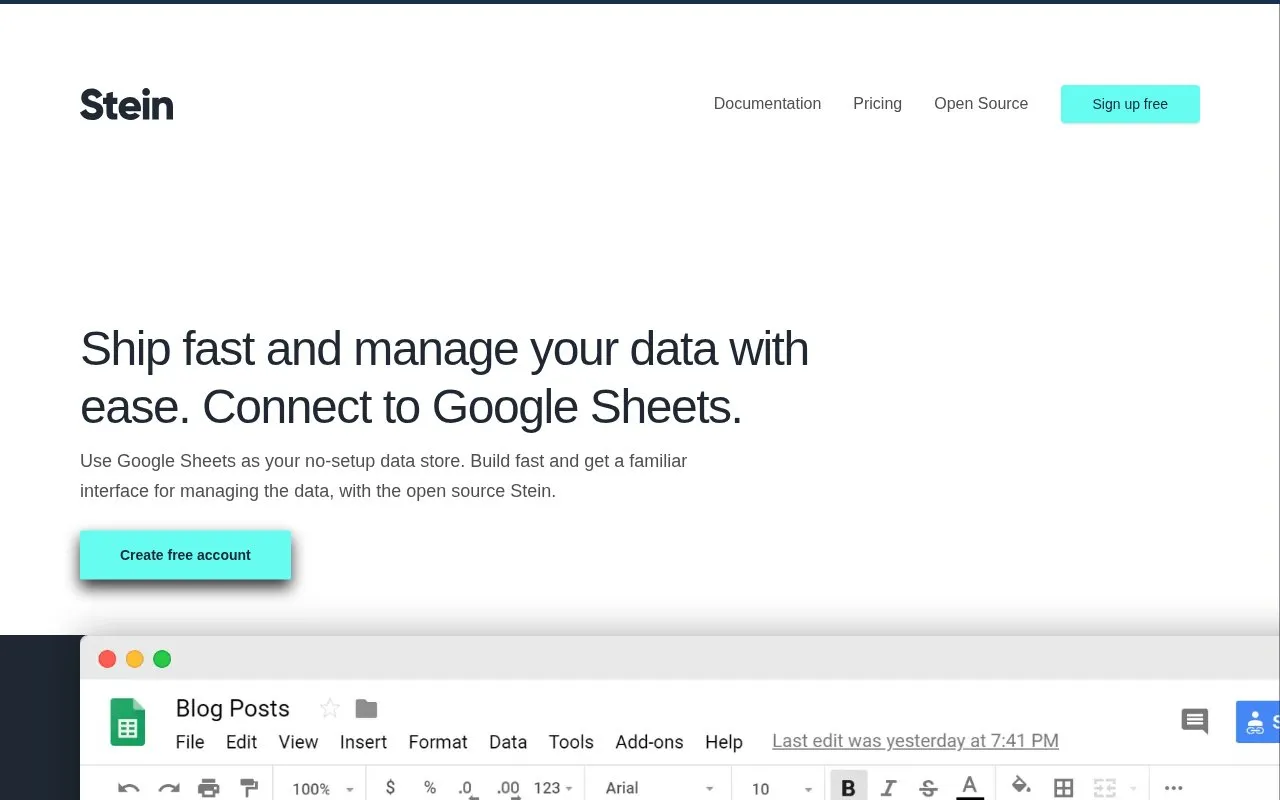1280x800 pixels.
Task: Click the headline 'Ship fast and manage your data'
Action: pyautogui.click(x=444, y=378)
